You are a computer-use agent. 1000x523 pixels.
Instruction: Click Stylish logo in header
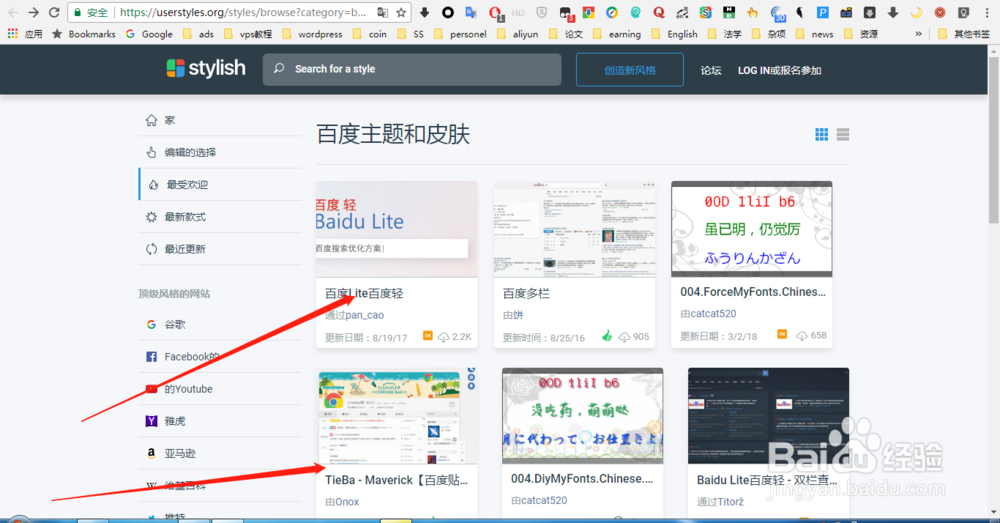click(x=205, y=68)
